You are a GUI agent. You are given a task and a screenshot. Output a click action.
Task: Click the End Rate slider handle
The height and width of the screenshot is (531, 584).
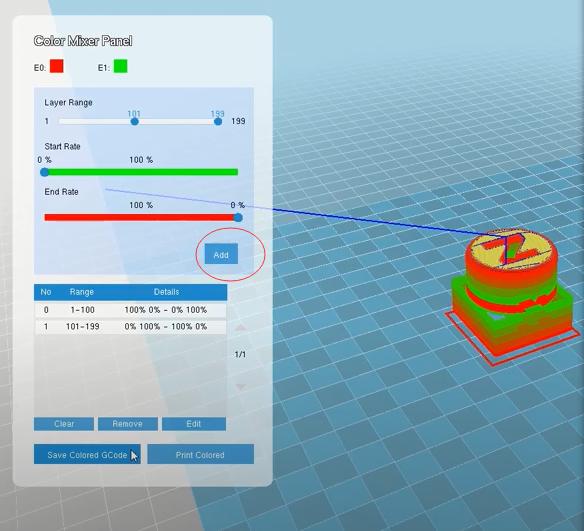click(238, 217)
